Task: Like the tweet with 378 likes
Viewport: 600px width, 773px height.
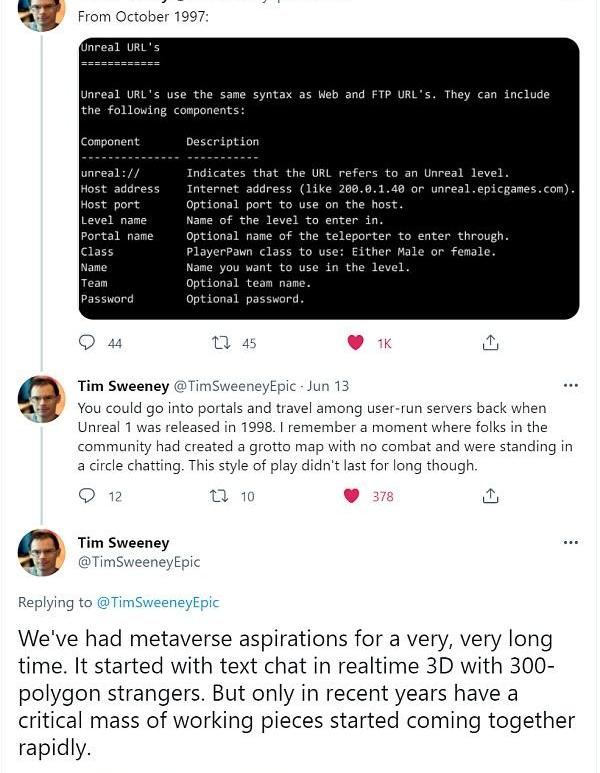Action: (x=351, y=496)
